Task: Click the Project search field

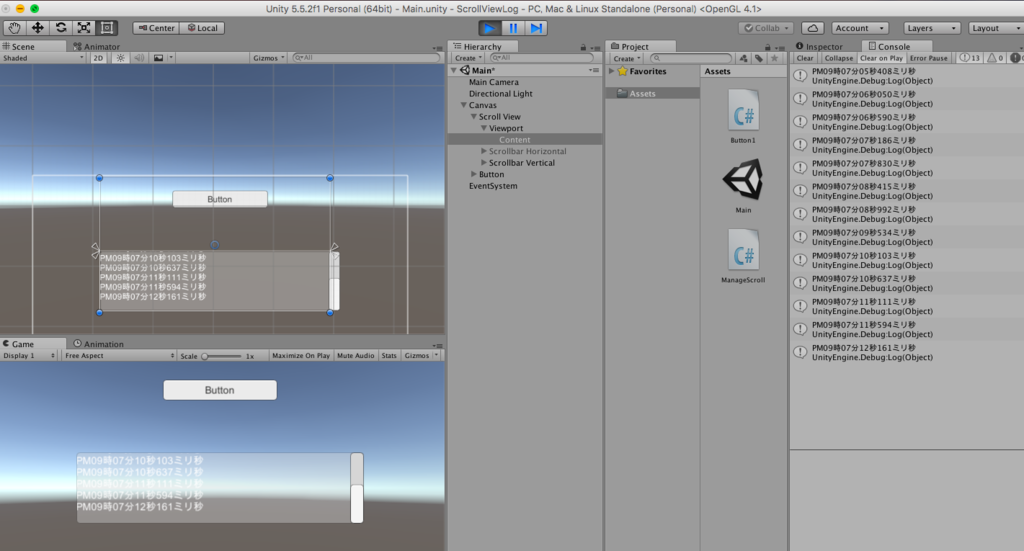Action: point(691,58)
